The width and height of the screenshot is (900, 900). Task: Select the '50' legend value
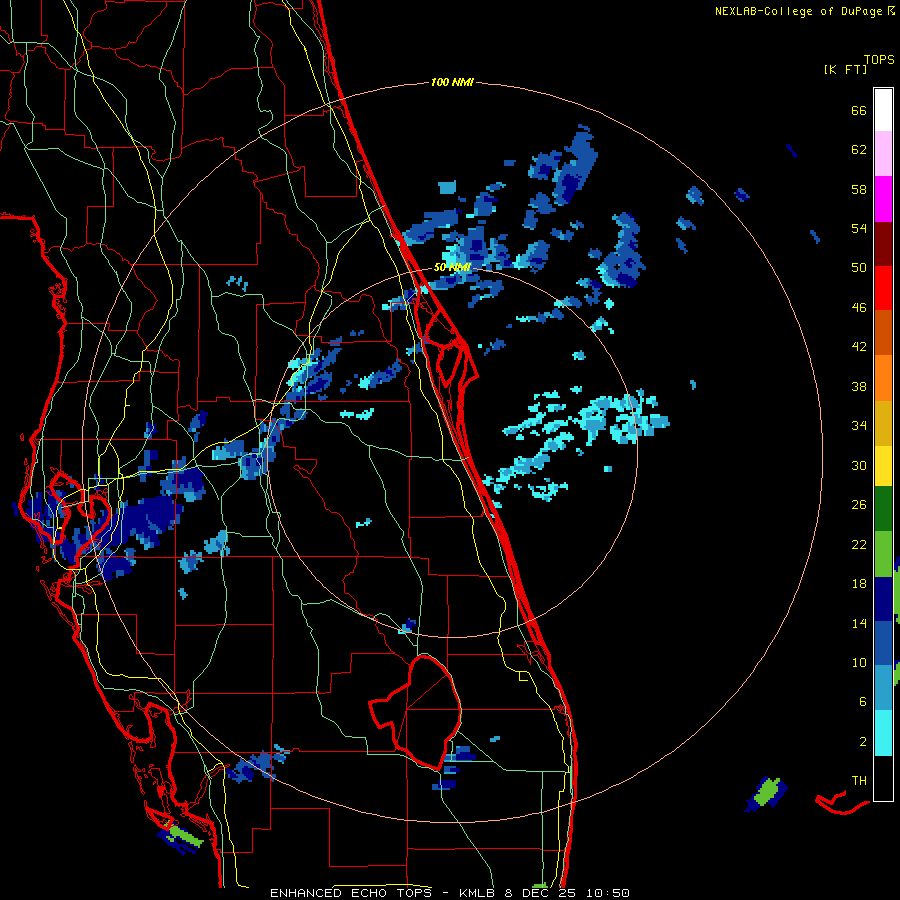pyautogui.click(x=859, y=268)
